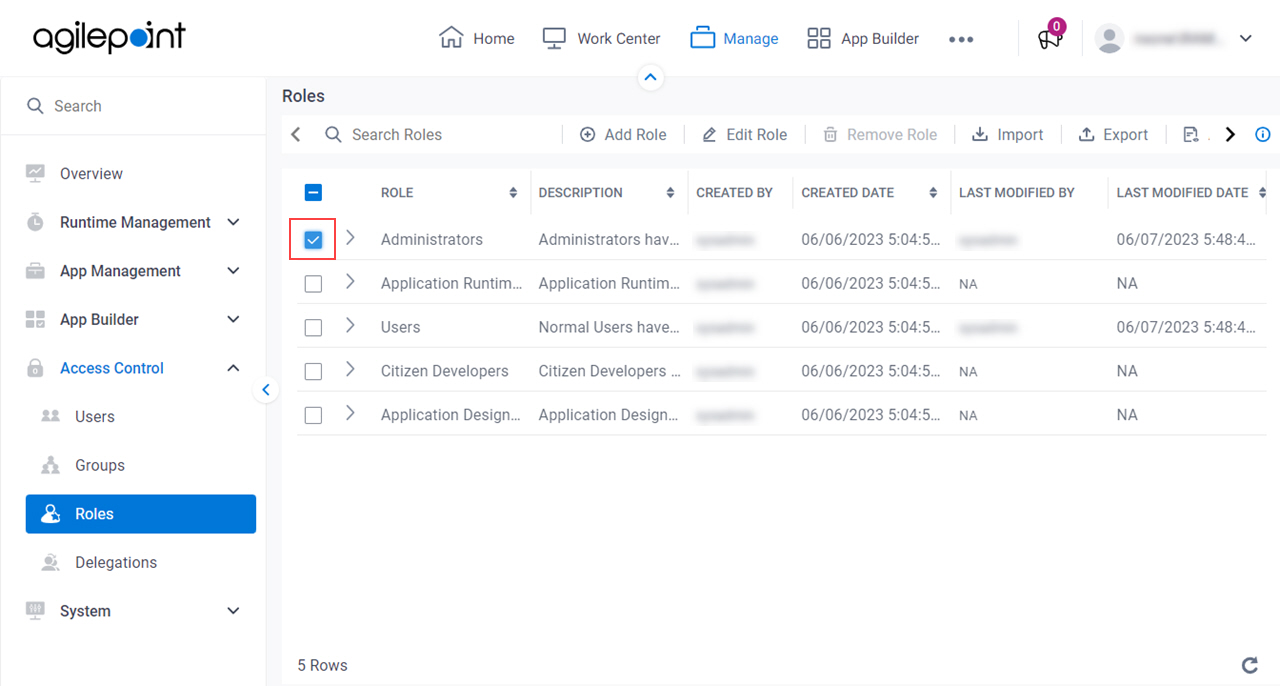Click the Search Roles magnifier icon
The image size is (1280, 686).
[x=334, y=134]
